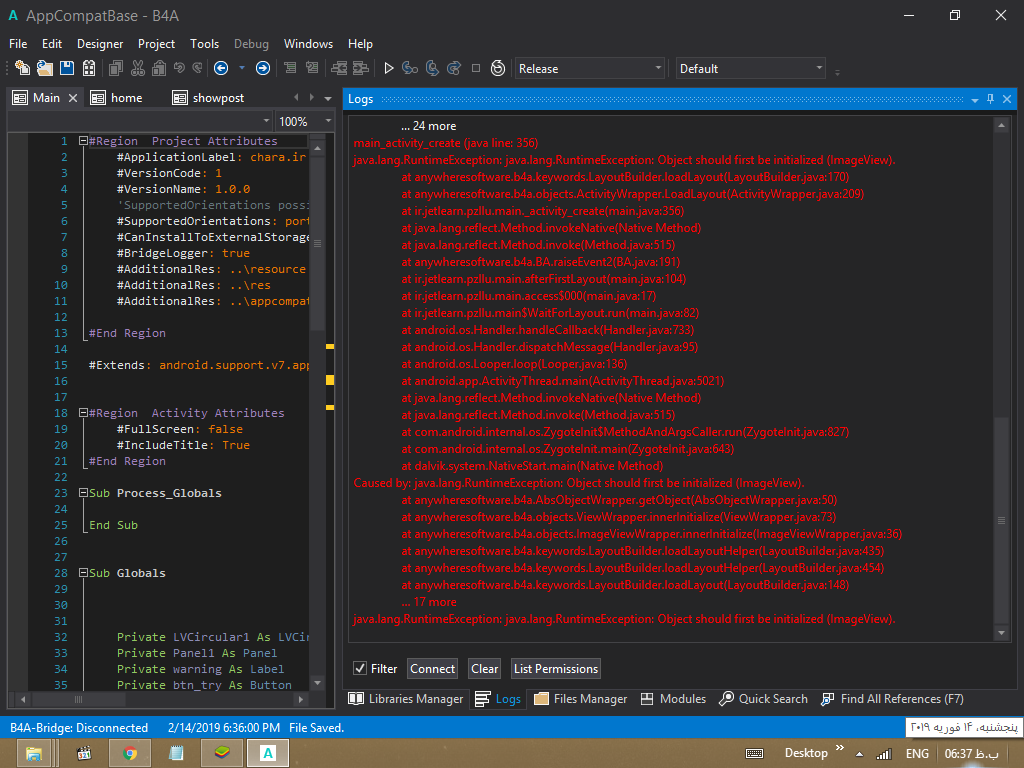Screen dimensions: 1024x768
Task: Collapse the Project Attributes region
Action: (x=82, y=141)
